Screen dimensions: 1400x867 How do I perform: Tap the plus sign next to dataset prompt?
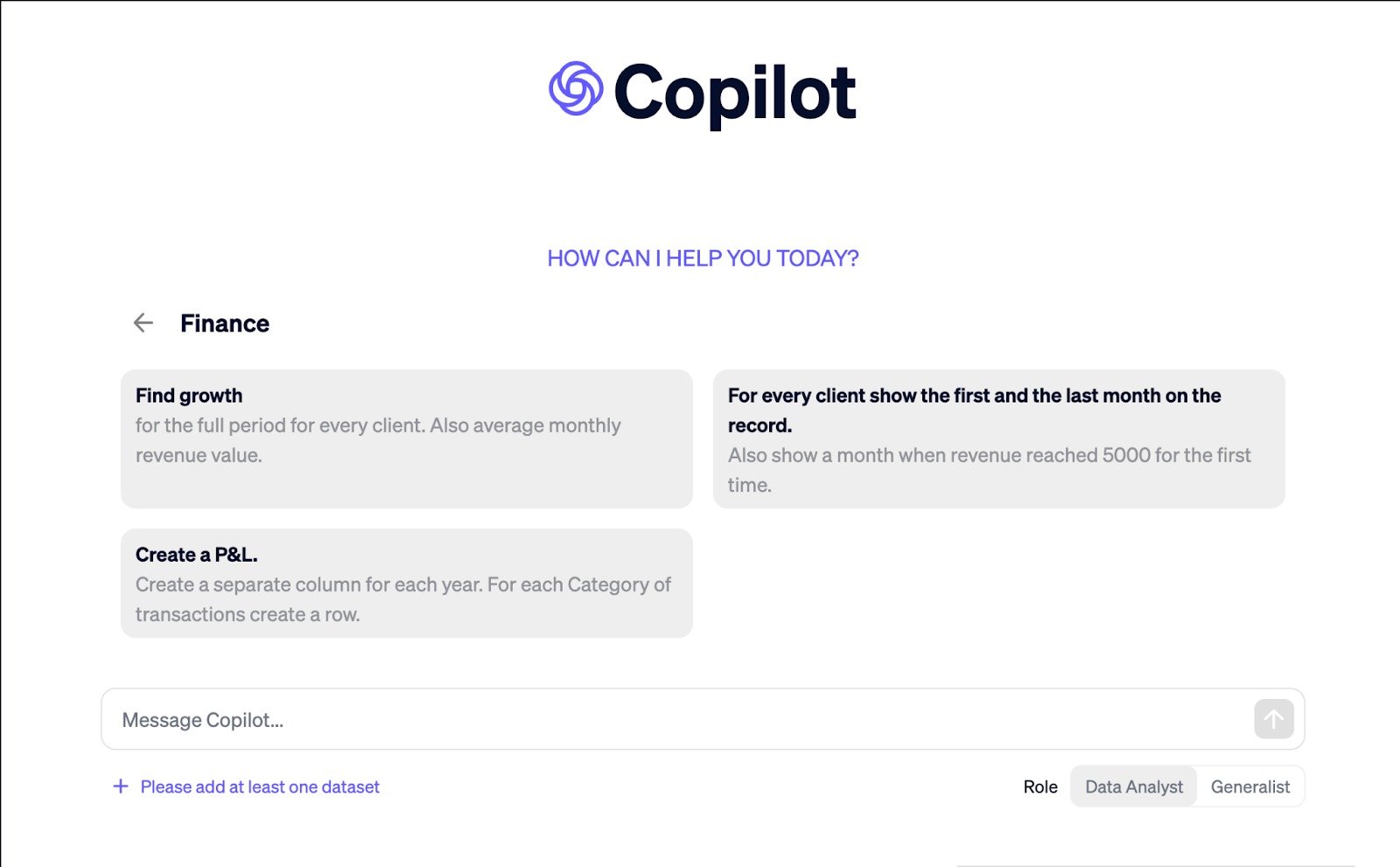(120, 787)
